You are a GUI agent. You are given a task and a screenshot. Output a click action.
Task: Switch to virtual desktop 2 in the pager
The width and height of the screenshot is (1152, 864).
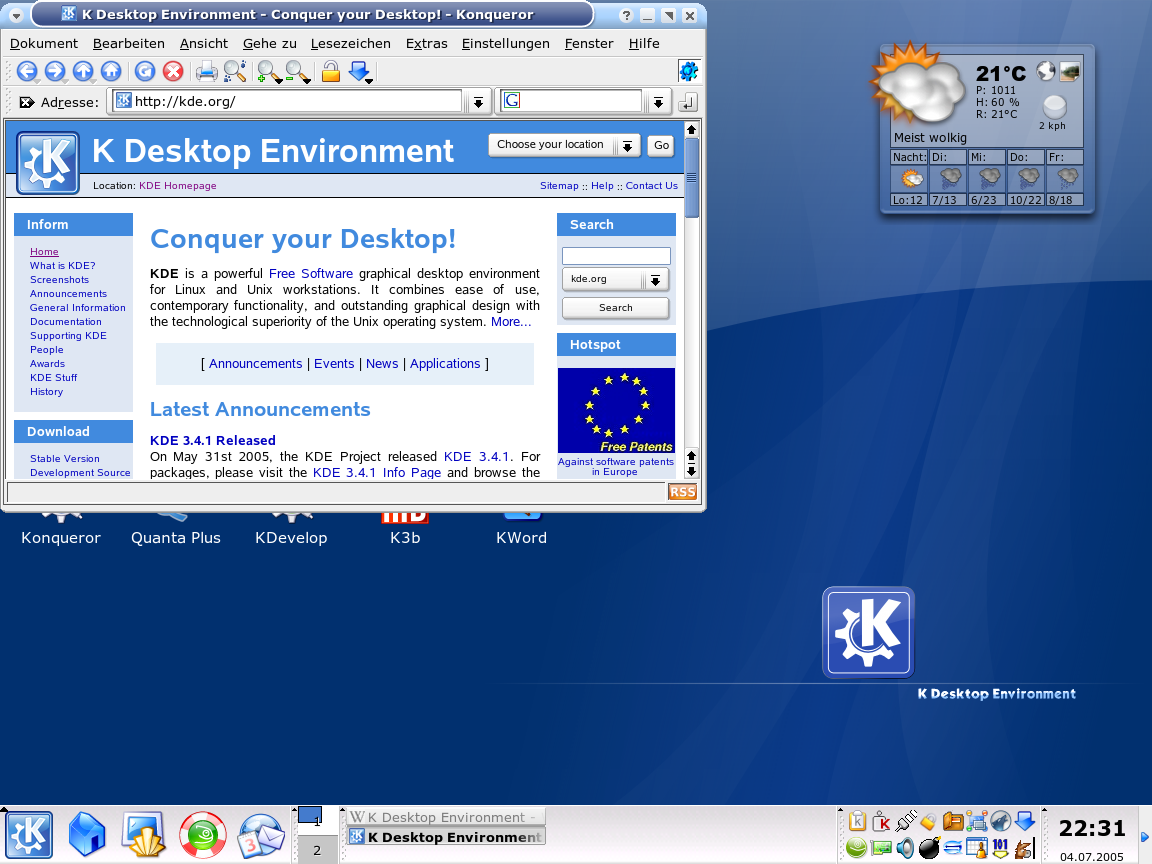click(317, 849)
